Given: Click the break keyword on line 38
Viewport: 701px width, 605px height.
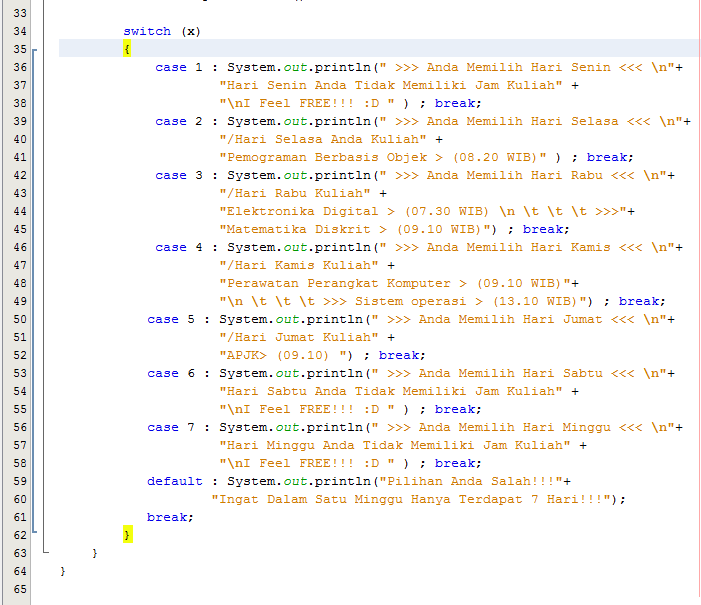Looking at the screenshot, I should coord(455,103).
